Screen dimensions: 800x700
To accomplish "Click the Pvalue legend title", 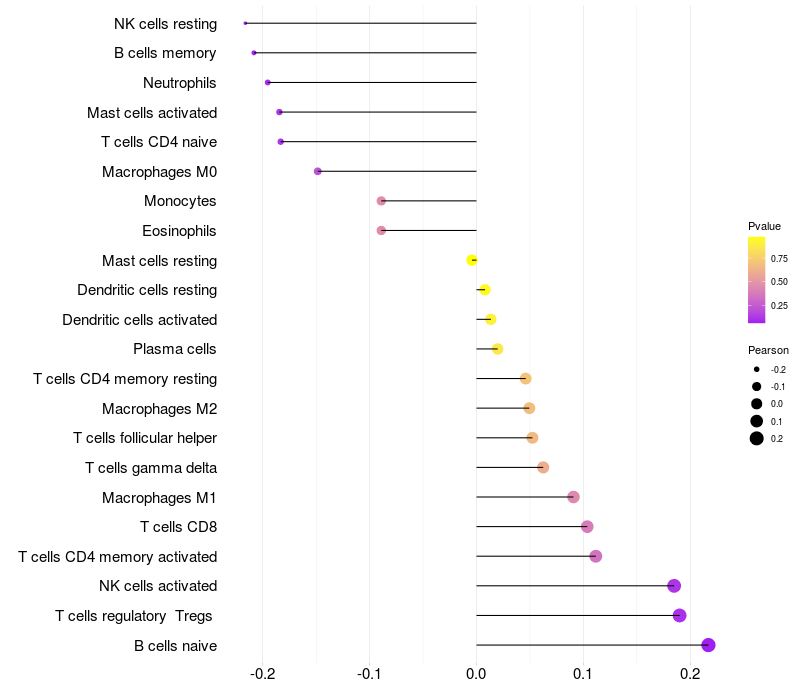I will point(764,226).
